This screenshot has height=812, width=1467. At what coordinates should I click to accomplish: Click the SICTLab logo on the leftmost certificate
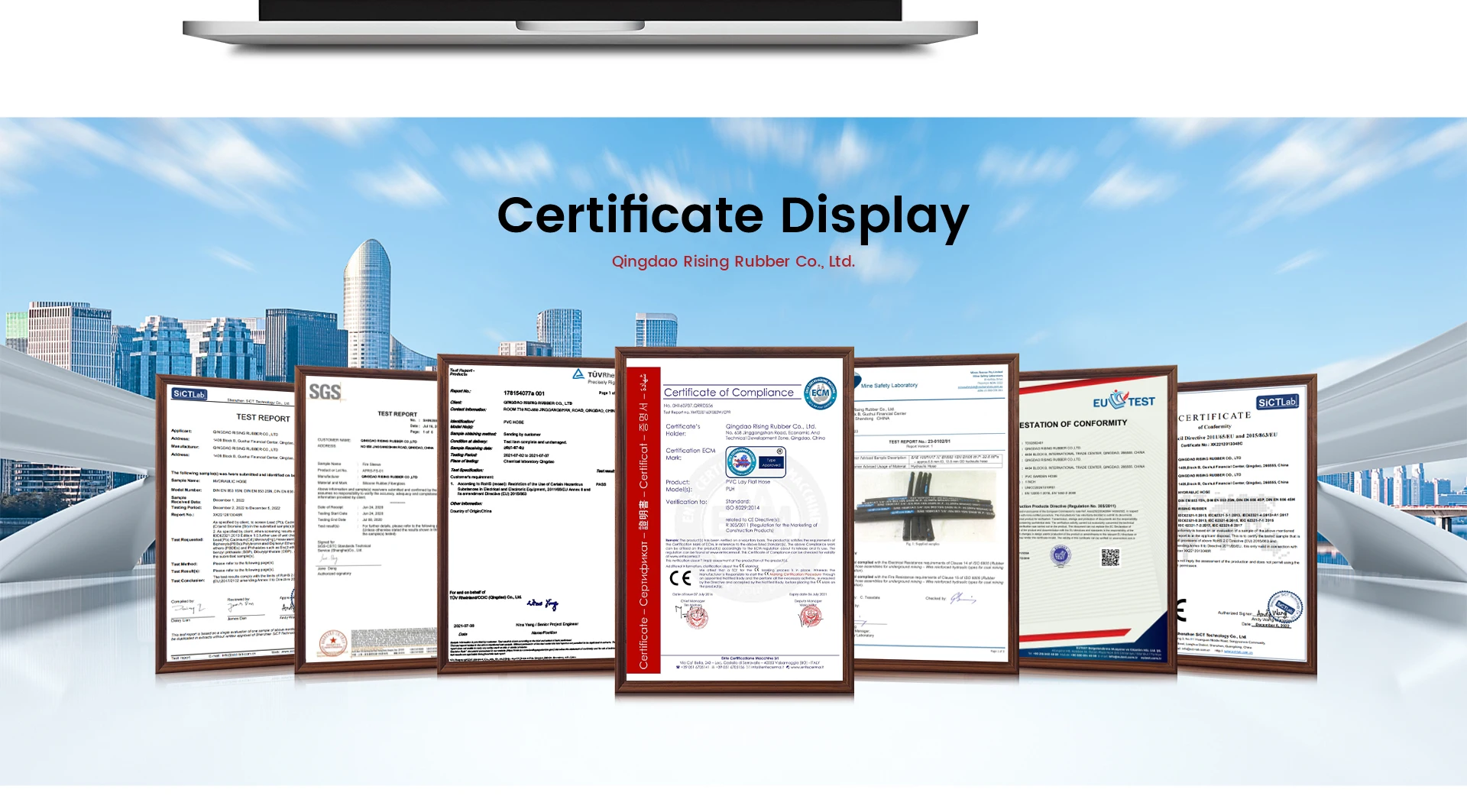[x=189, y=394]
